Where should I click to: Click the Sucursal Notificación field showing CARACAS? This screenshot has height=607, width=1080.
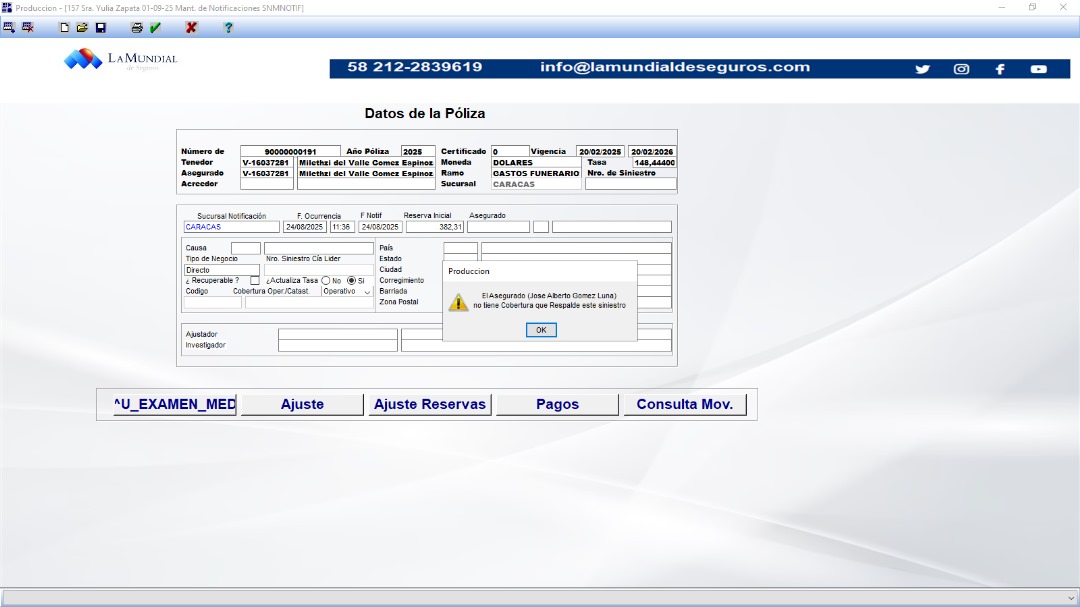pyautogui.click(x=231, y=227)
